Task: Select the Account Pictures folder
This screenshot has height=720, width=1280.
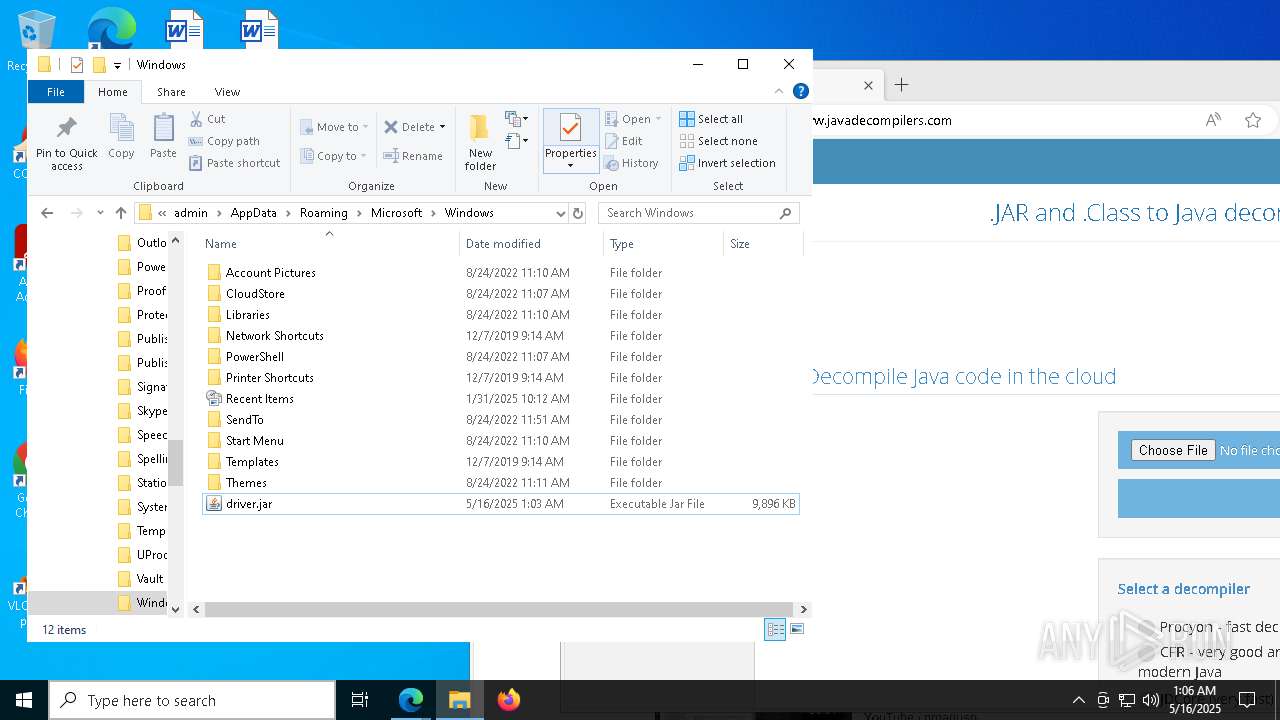Action: pos(500,273)
